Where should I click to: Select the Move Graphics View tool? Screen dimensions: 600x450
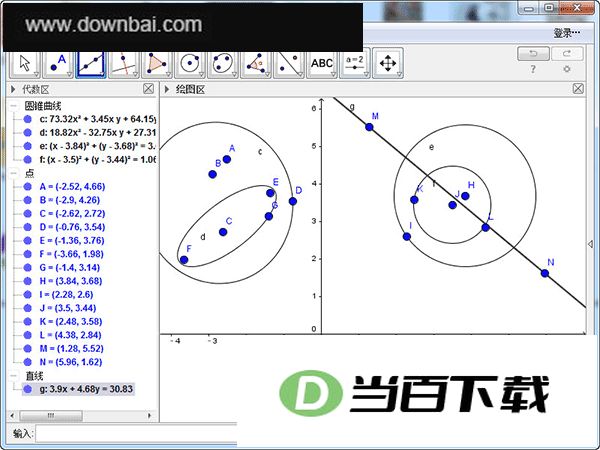tap(388, 63)
